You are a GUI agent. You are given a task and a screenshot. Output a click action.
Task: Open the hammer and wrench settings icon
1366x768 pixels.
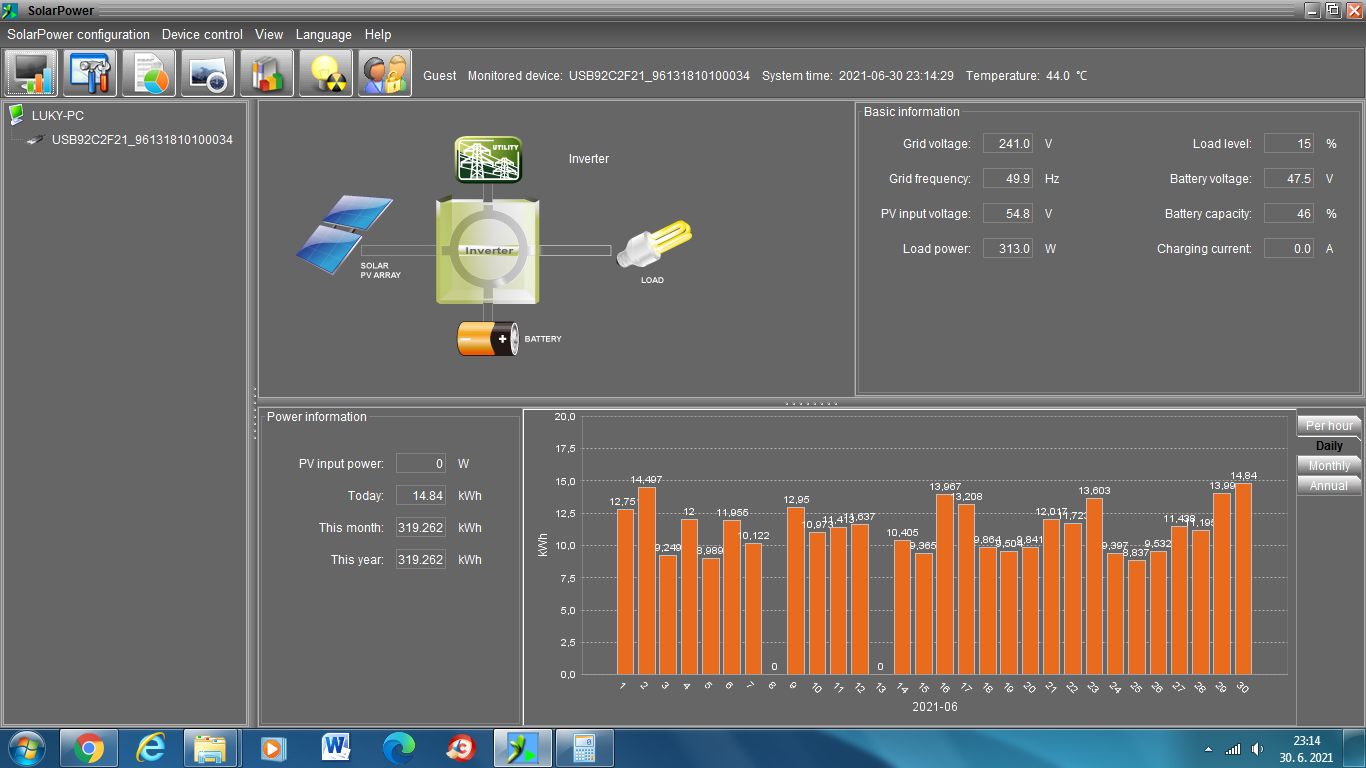pyautogui.click(x=91, y=74)
